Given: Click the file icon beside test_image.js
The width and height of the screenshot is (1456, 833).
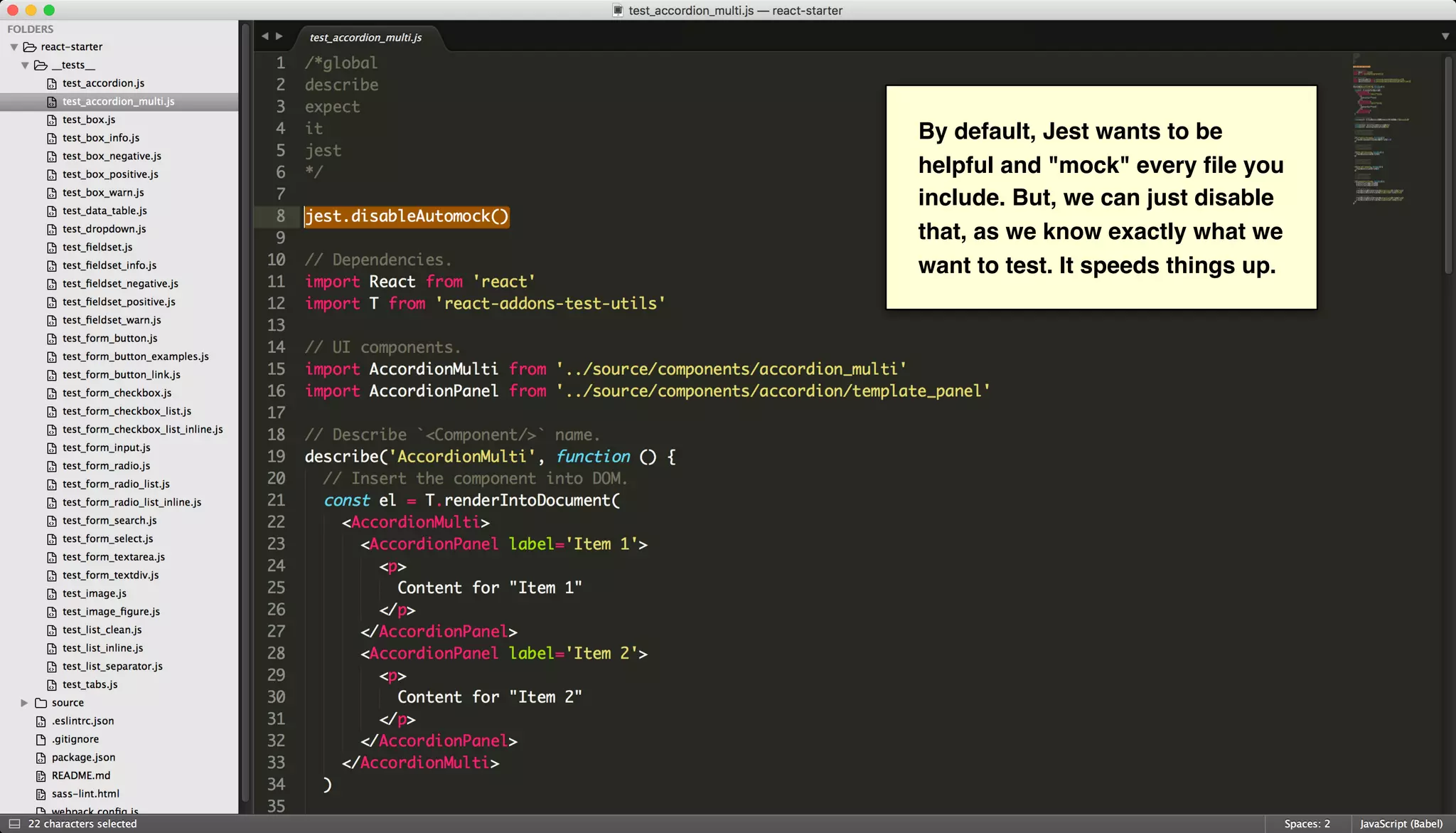Looking at the screenshot, I should pos(52,594).
